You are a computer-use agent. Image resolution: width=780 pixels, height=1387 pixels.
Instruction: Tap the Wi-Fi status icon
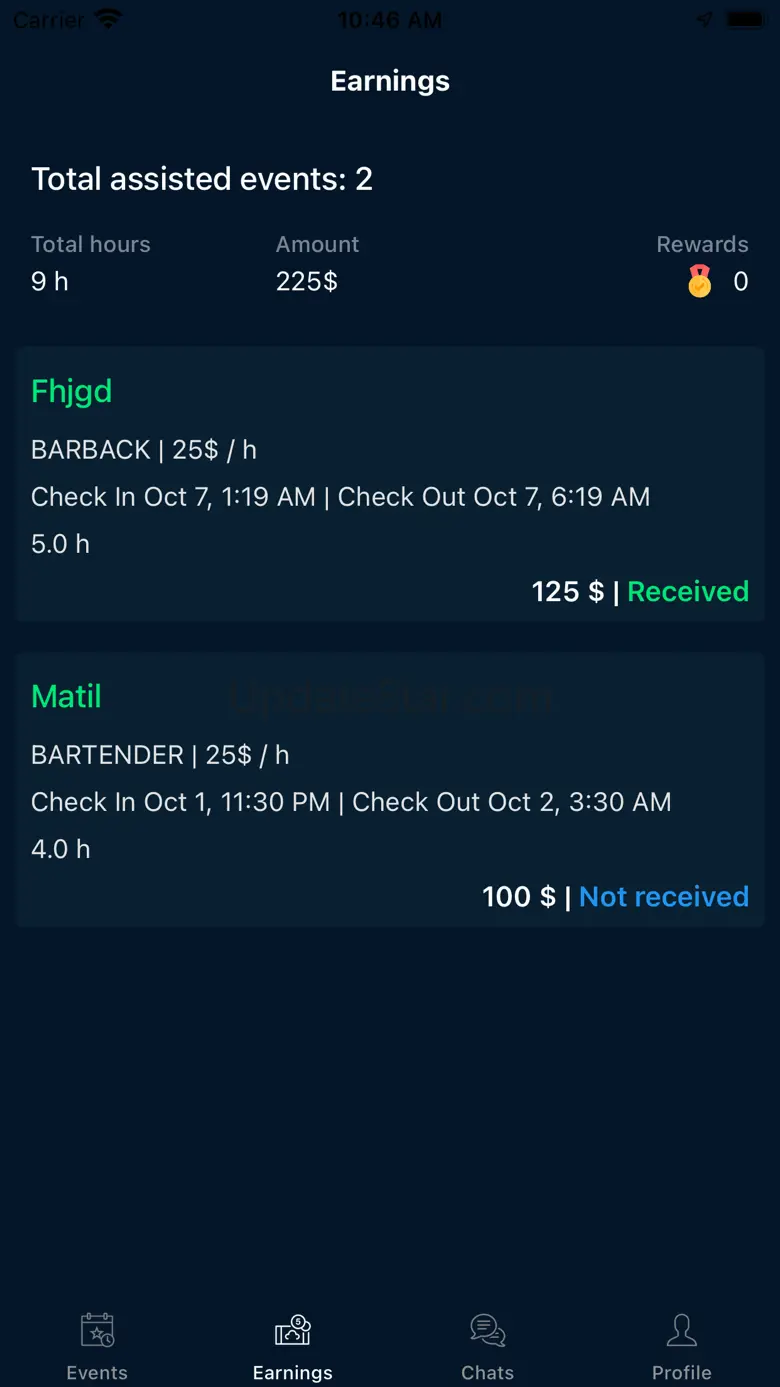pos(108,19)
